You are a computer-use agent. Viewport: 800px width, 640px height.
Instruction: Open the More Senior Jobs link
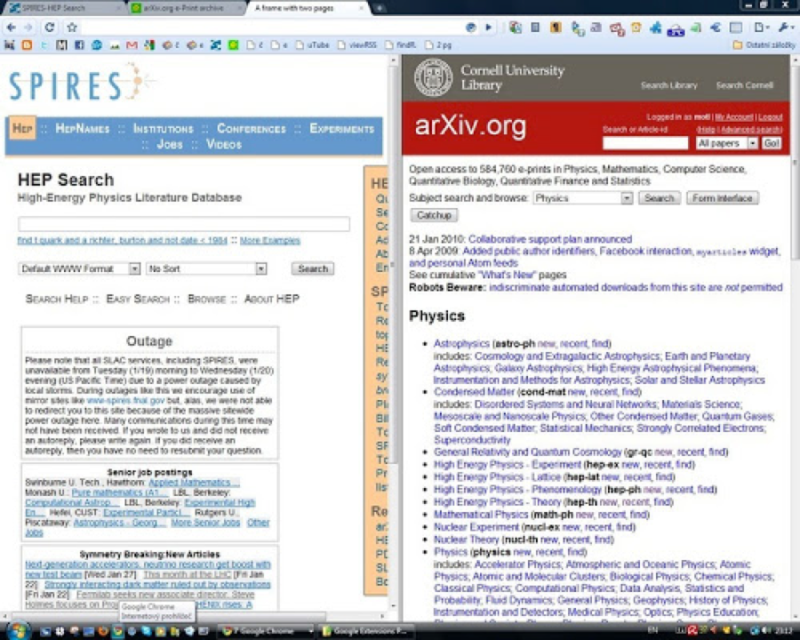tap(206, 523)
